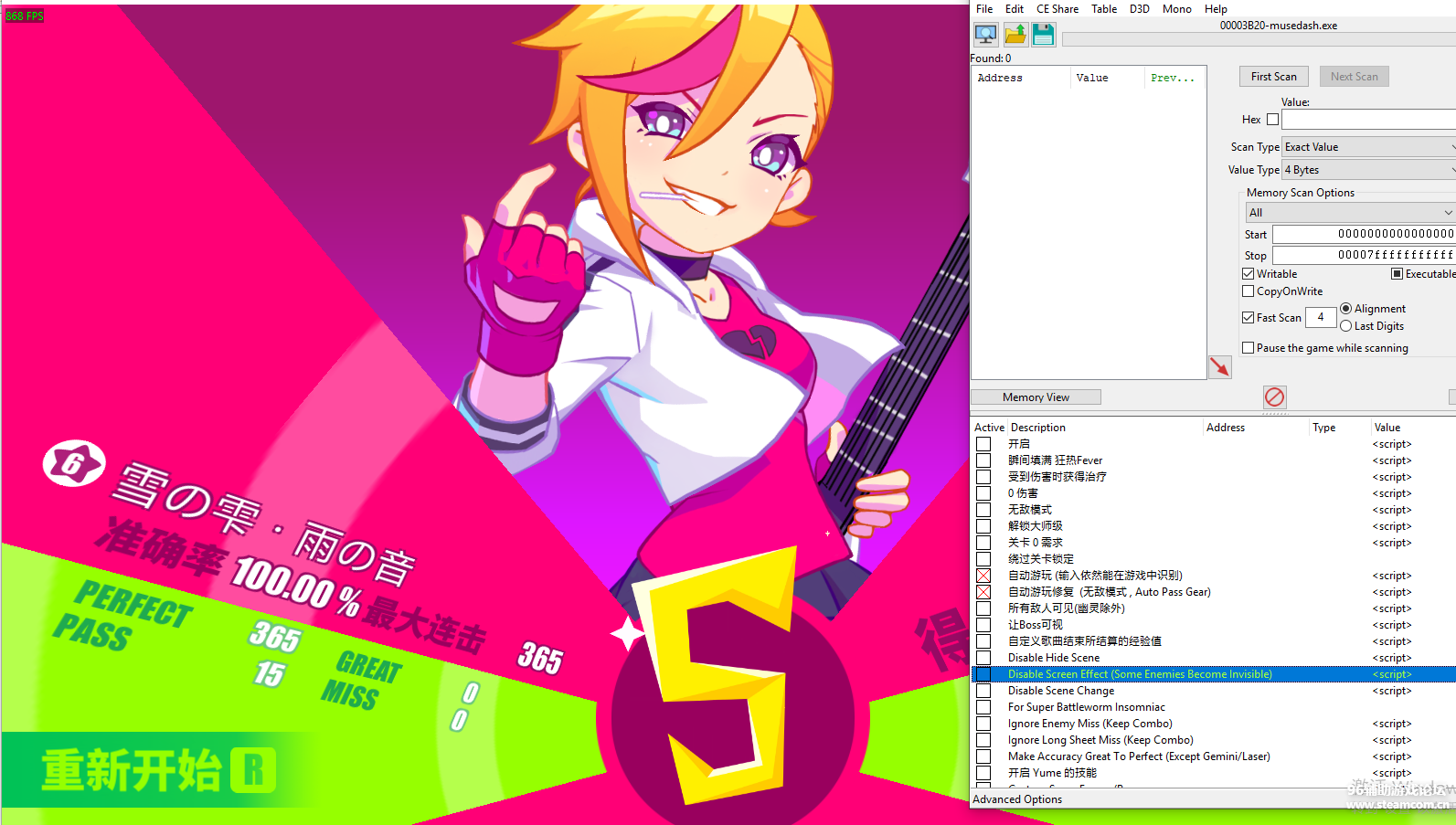The height and width of the screenshot is (825, 1456).
Task: Open the Edit menu
Action: coord(1015,9)
